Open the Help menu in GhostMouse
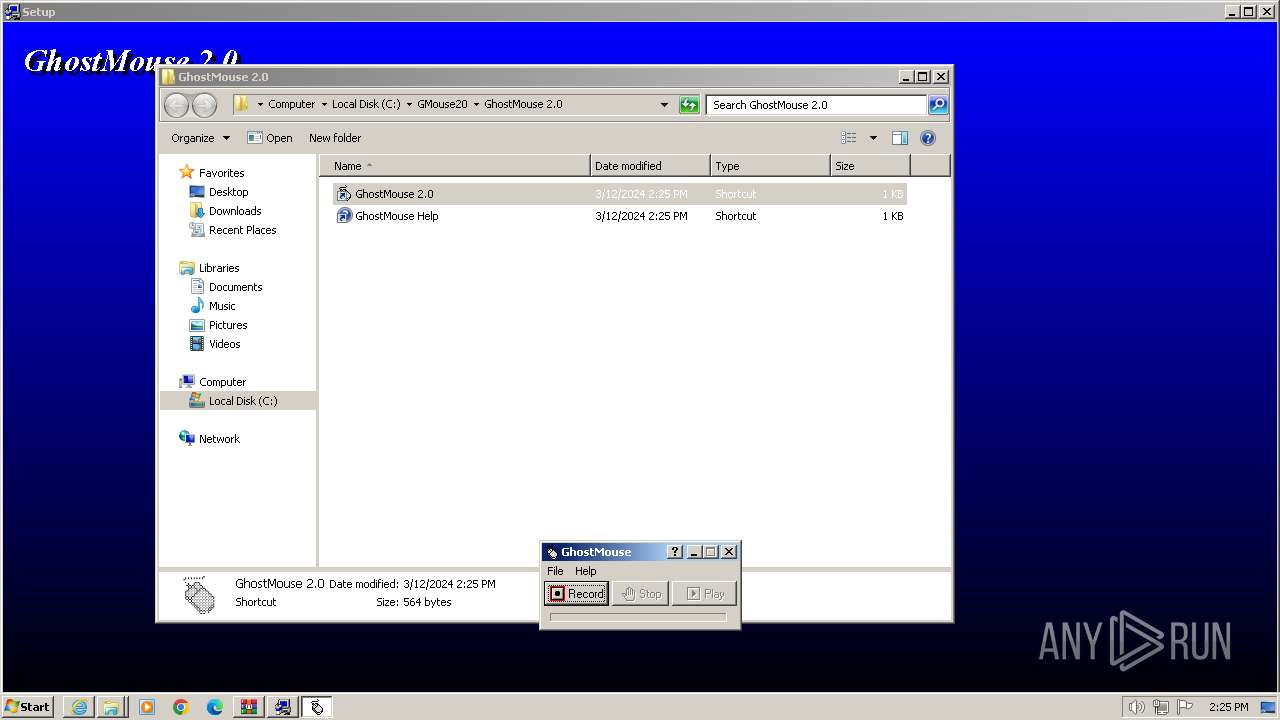Screen dimensions: 1280x720 point(585,571)
